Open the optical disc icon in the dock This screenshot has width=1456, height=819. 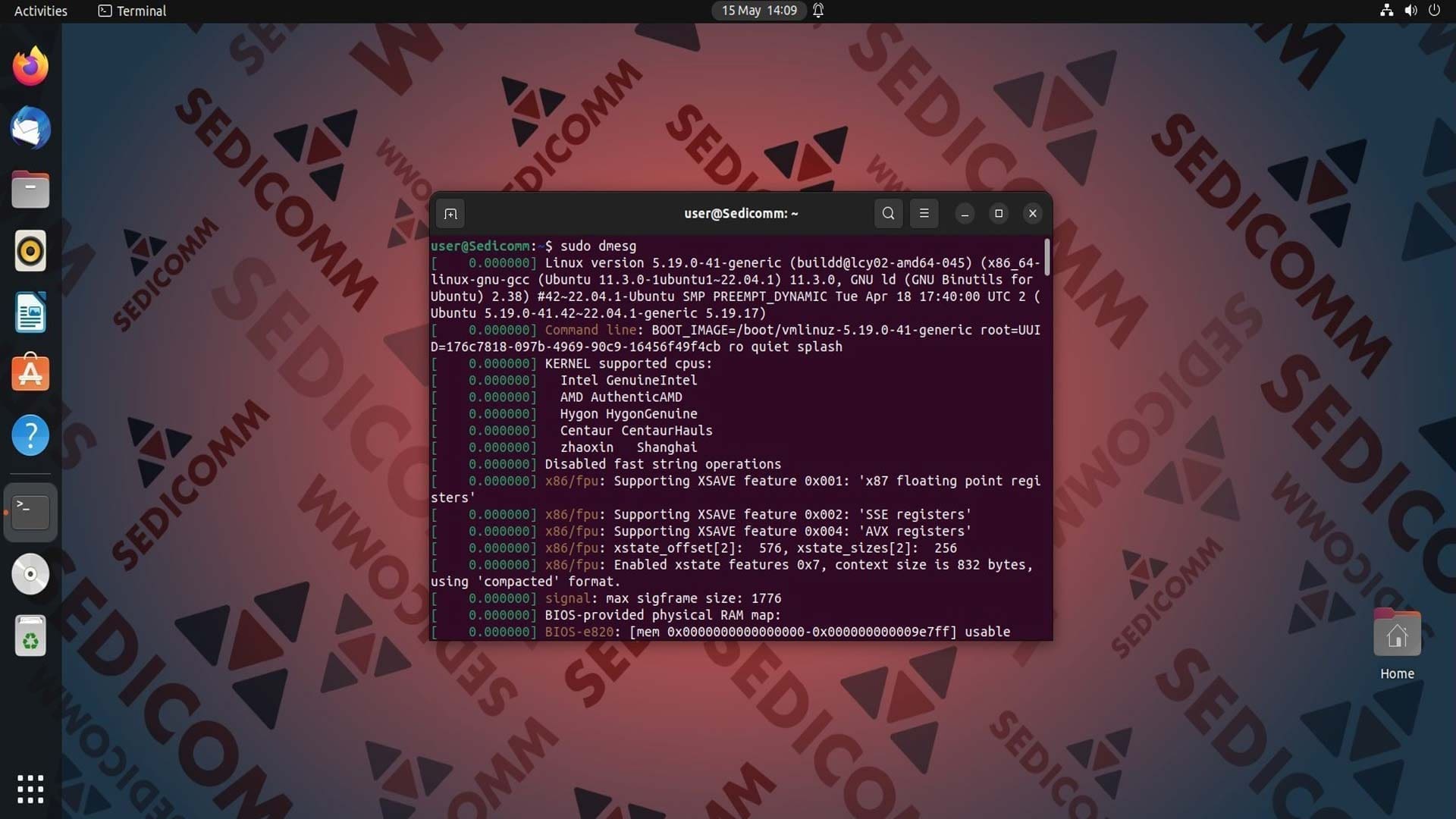pos(30,574)
